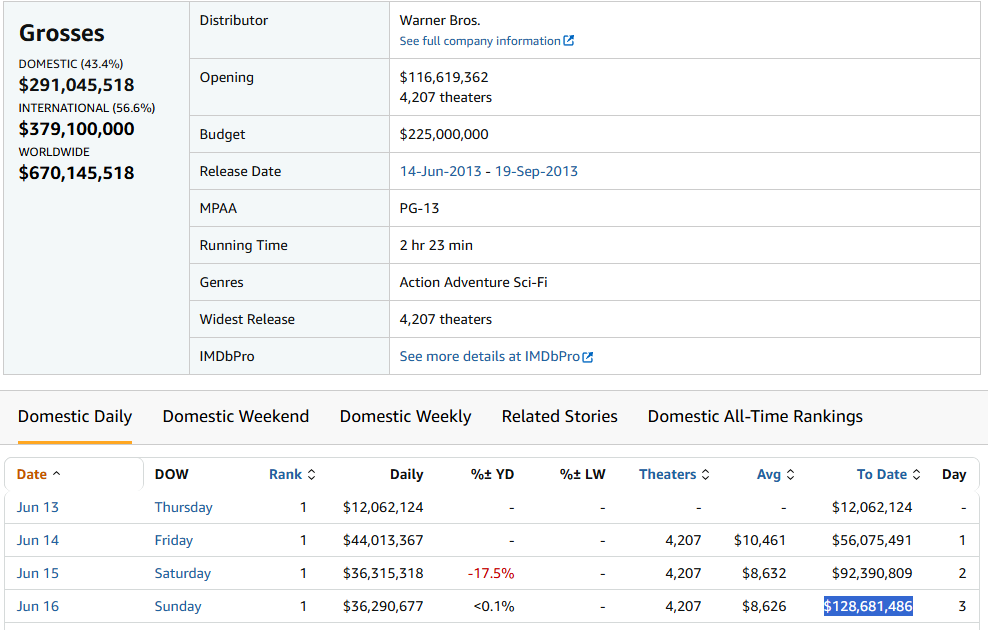Open the Jun 13 date link
This screenshot has height=630, width=988.
click(37, 507)
